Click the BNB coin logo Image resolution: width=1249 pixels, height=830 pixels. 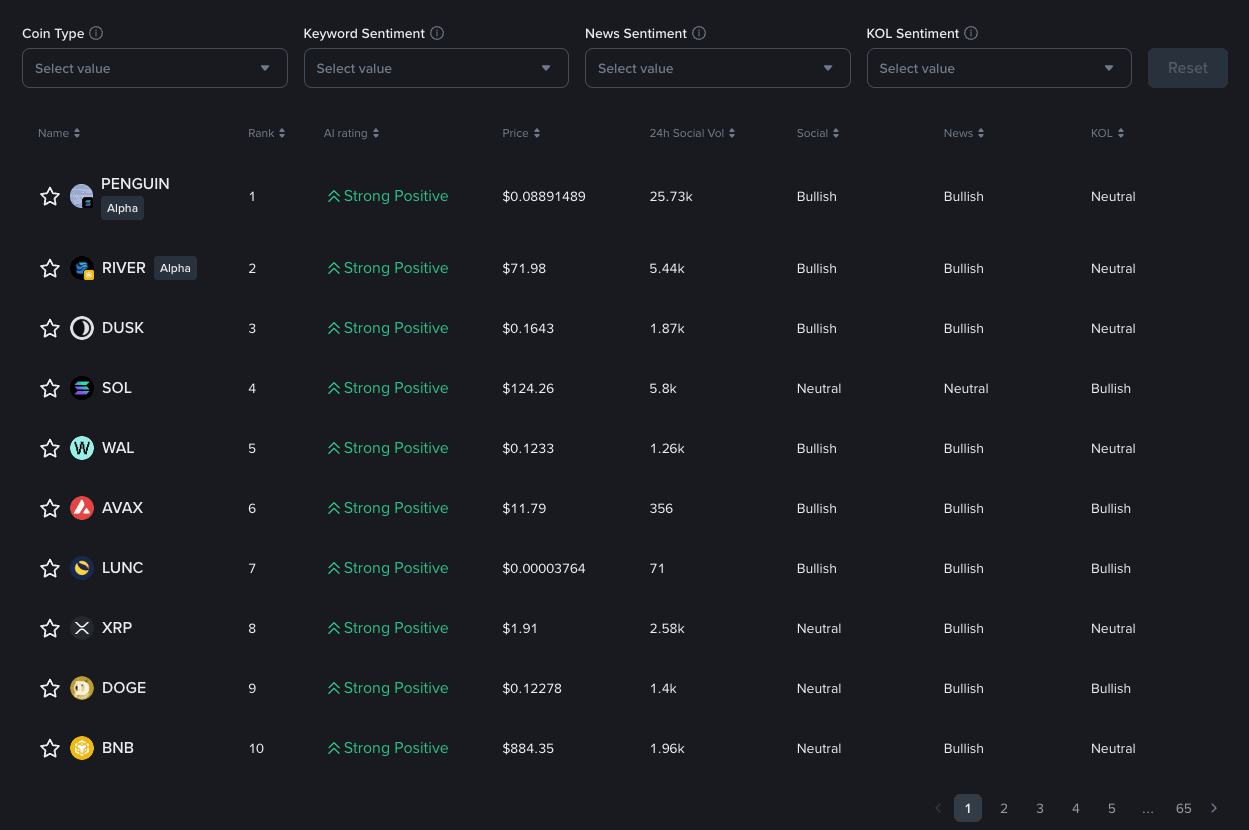coord(82,748)
